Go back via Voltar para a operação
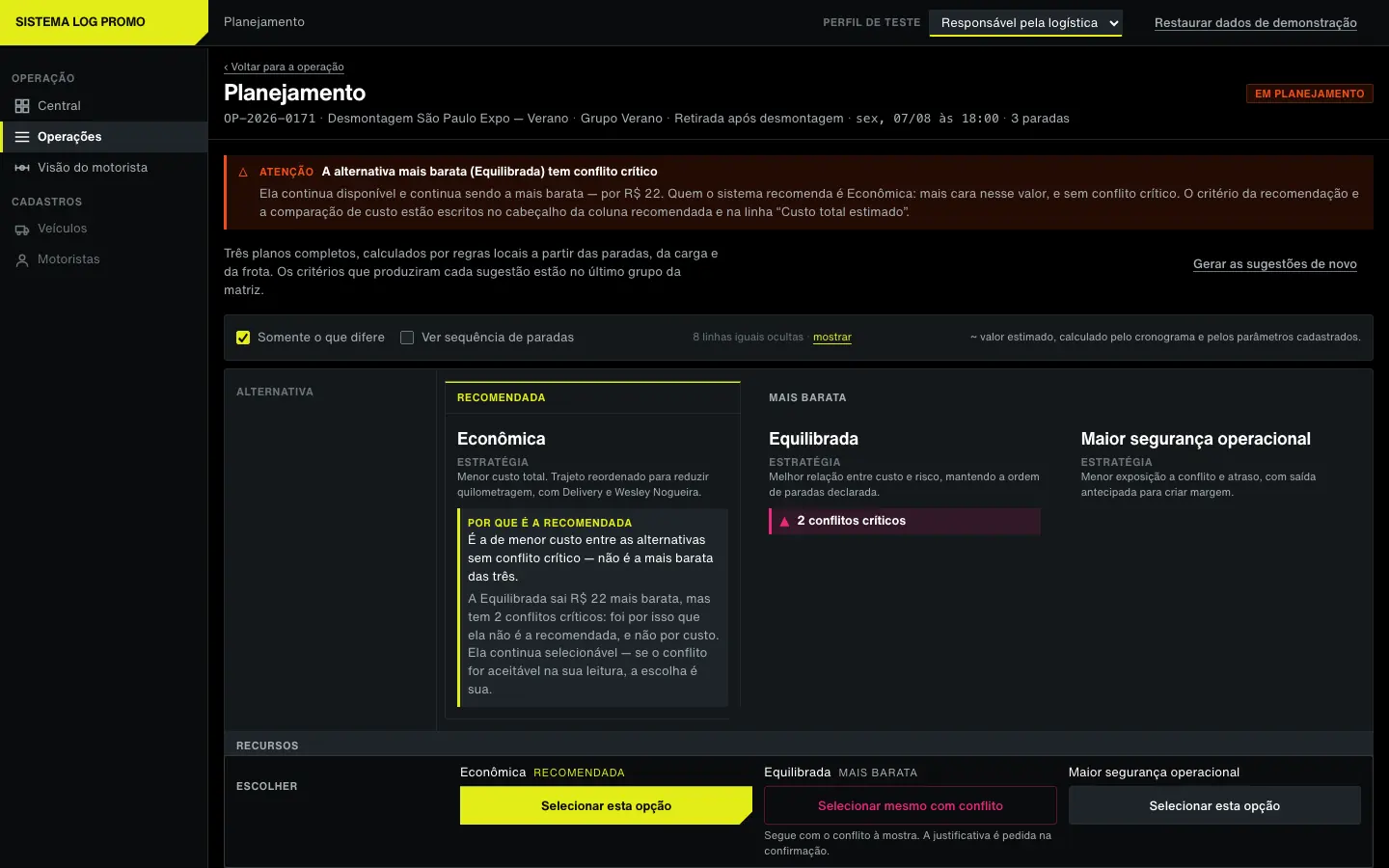Image resolution: width=1389 pixels, height=868 pixels. 284,68
